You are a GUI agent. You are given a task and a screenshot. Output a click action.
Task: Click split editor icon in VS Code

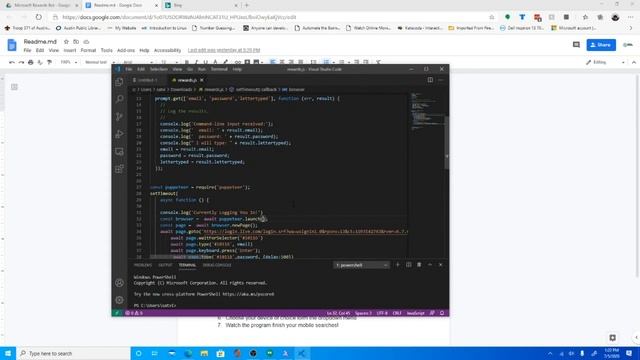(430, 80)
